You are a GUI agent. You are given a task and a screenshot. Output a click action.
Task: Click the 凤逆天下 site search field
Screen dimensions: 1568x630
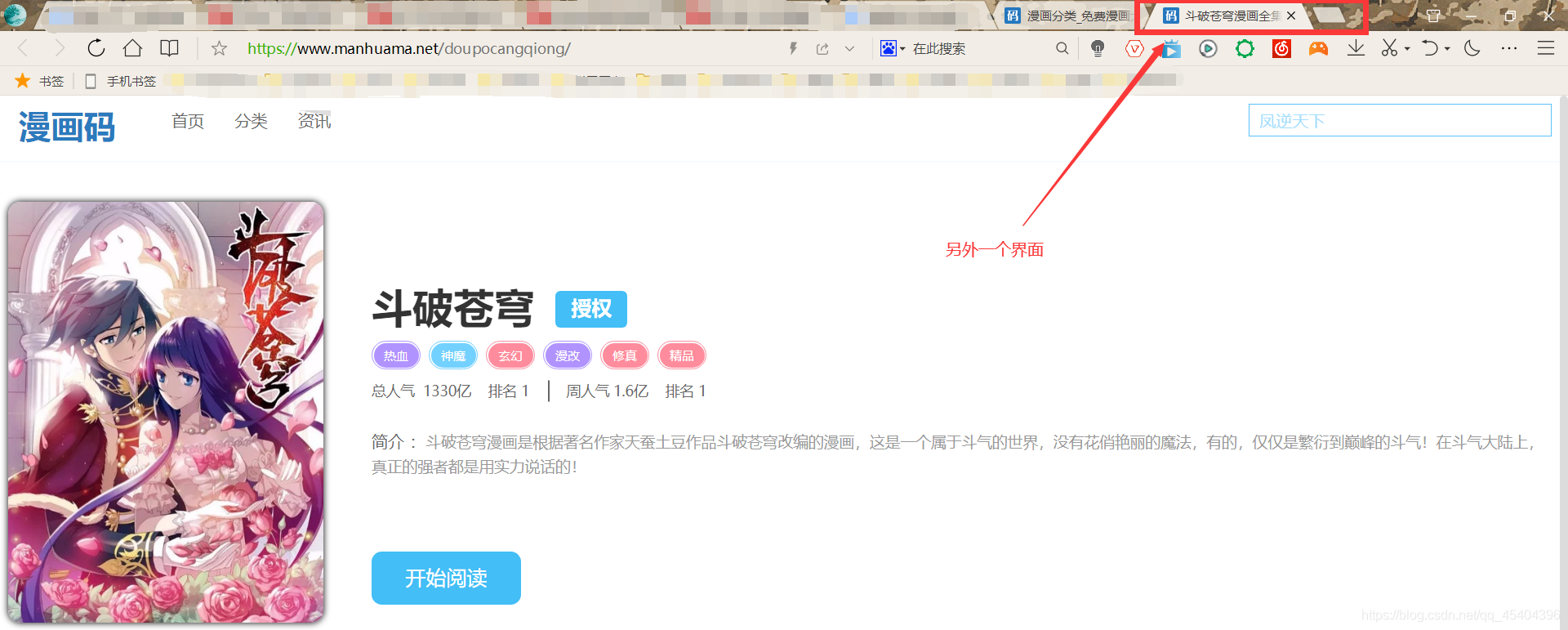point(1400,120)
